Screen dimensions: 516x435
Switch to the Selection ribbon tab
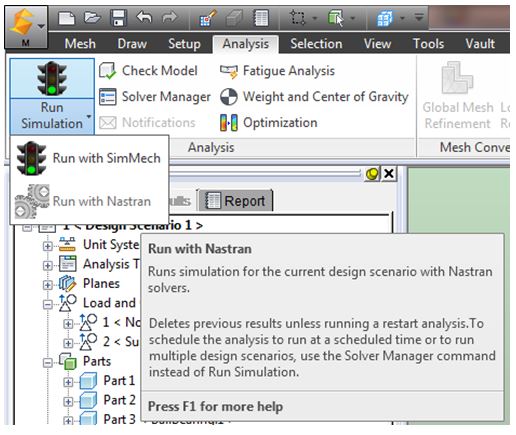(x=316, y=44)
